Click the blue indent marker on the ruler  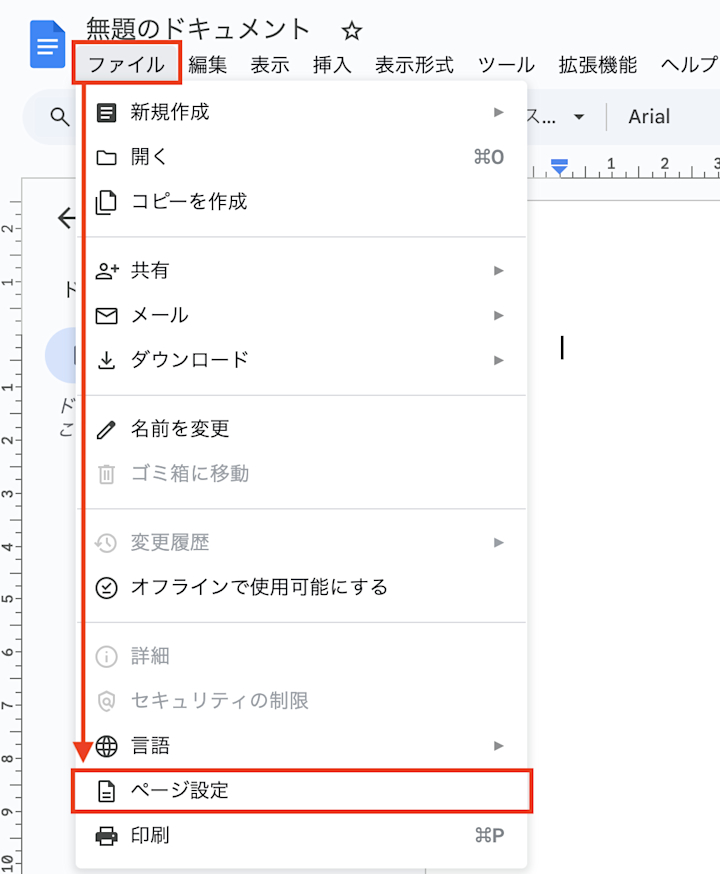pyautogui.click(x=561, y=167)
